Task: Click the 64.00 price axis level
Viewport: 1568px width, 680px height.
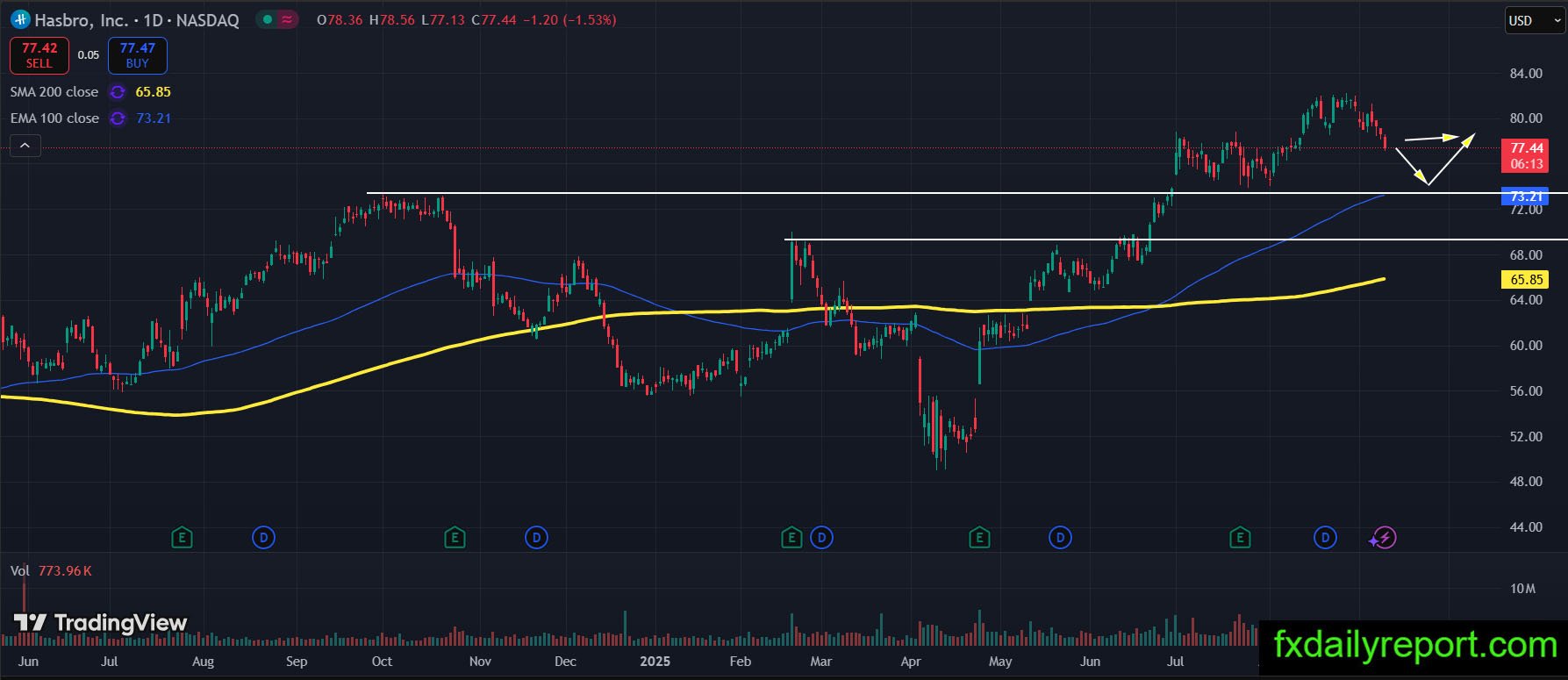Action: (x=1526, y=300)
